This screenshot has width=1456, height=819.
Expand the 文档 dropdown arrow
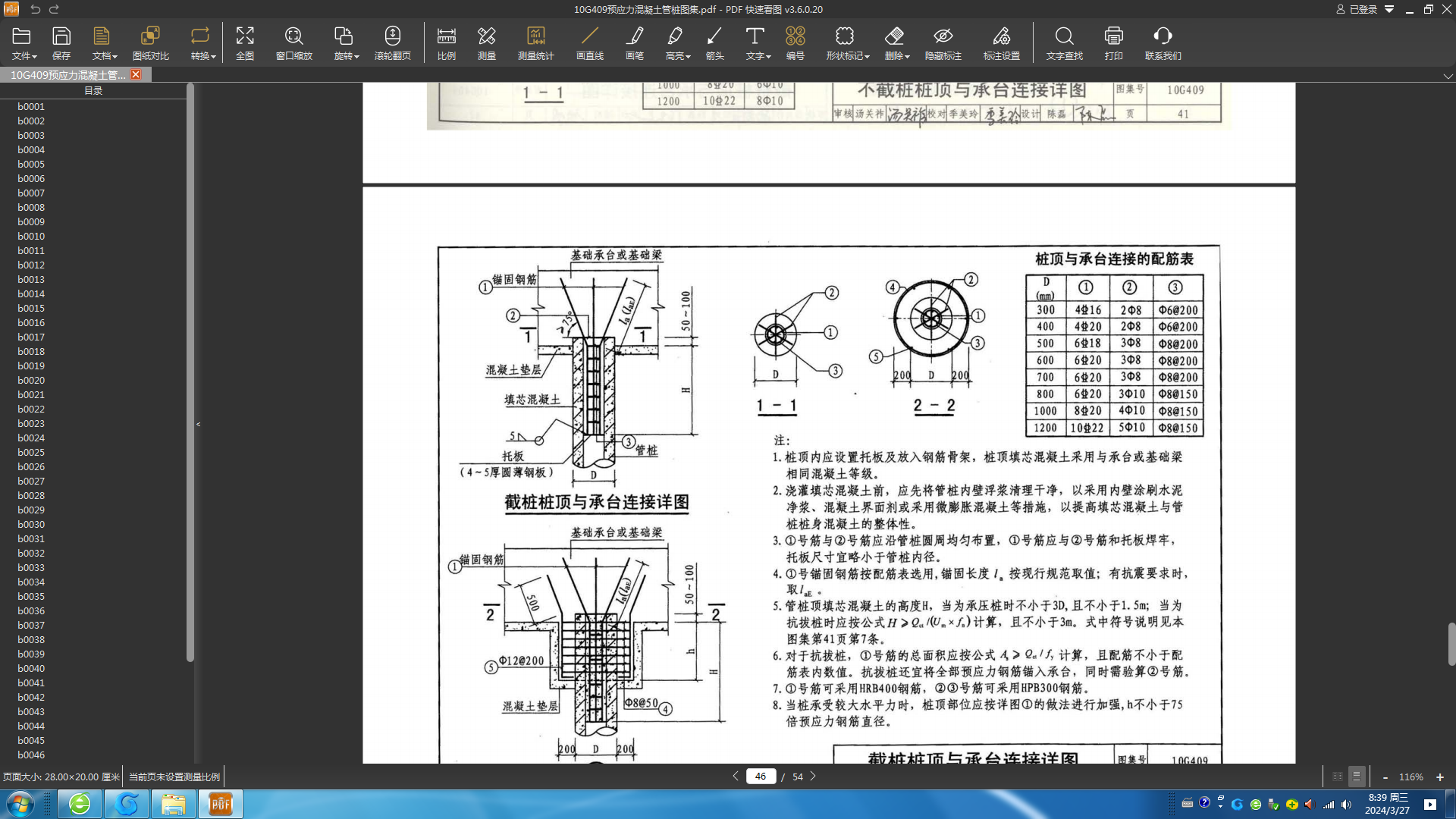click(115, 57)
